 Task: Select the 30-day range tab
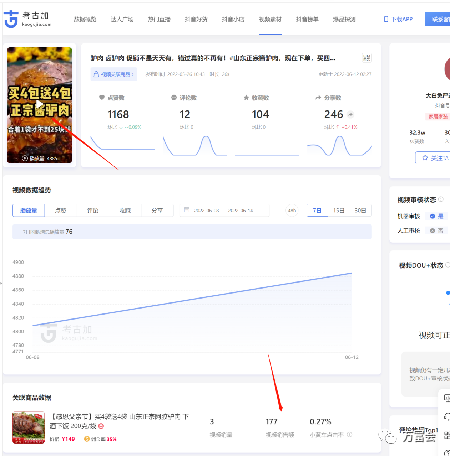tap(360, 210)
